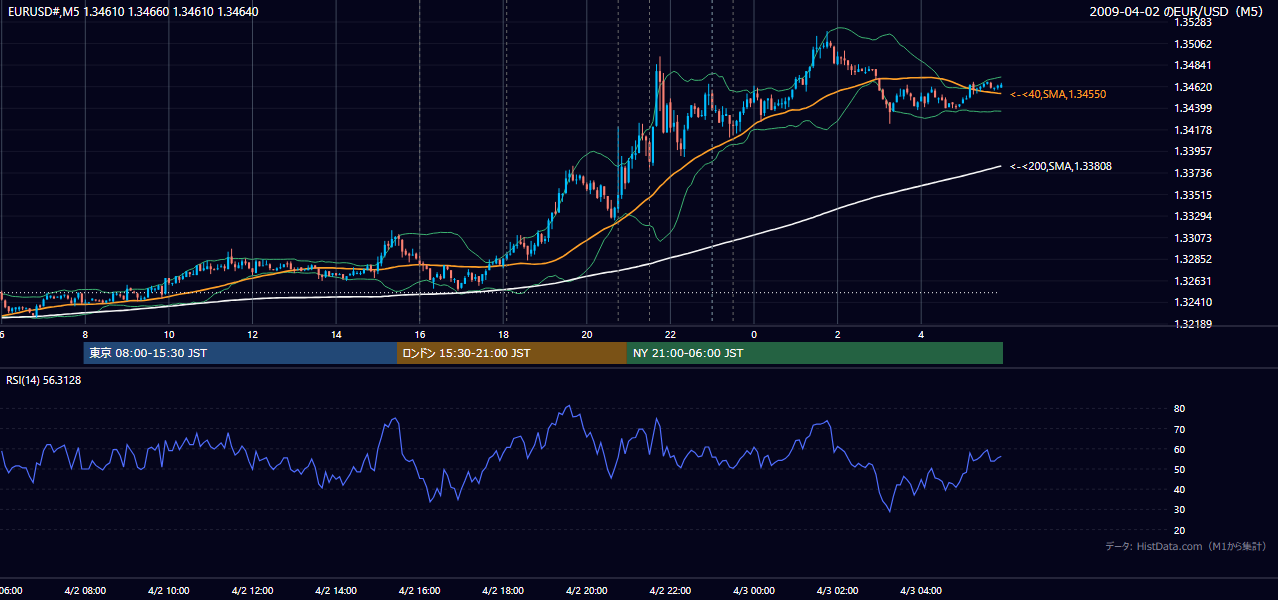
Task: Click price axis value 1.35062
Action: tap(1192, 44)
